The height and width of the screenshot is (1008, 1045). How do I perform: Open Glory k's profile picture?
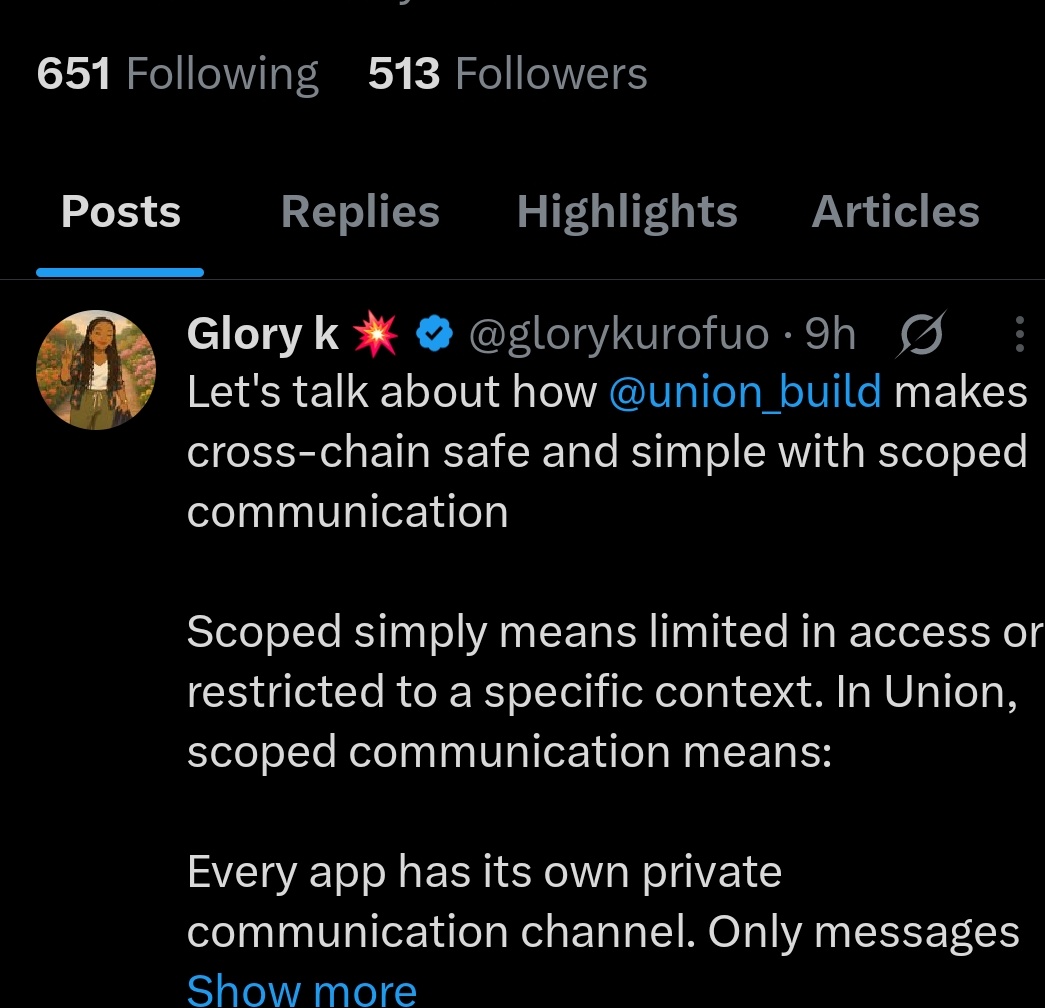(x=96, y=370)
